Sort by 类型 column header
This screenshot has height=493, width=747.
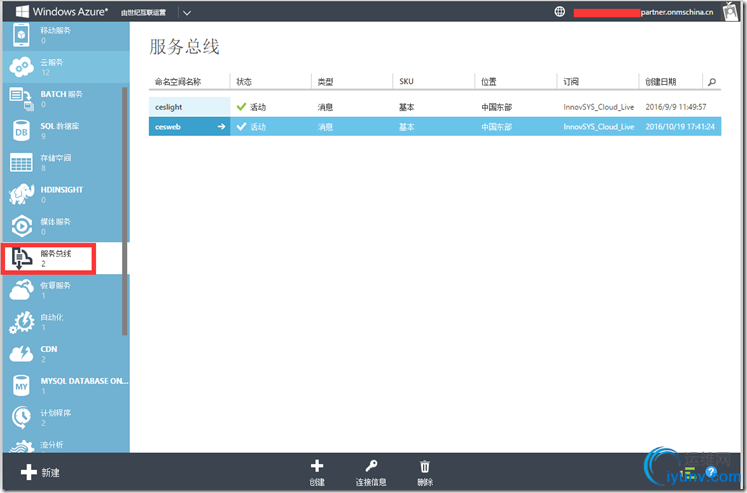pyautogui.click(x=325, y=82)
